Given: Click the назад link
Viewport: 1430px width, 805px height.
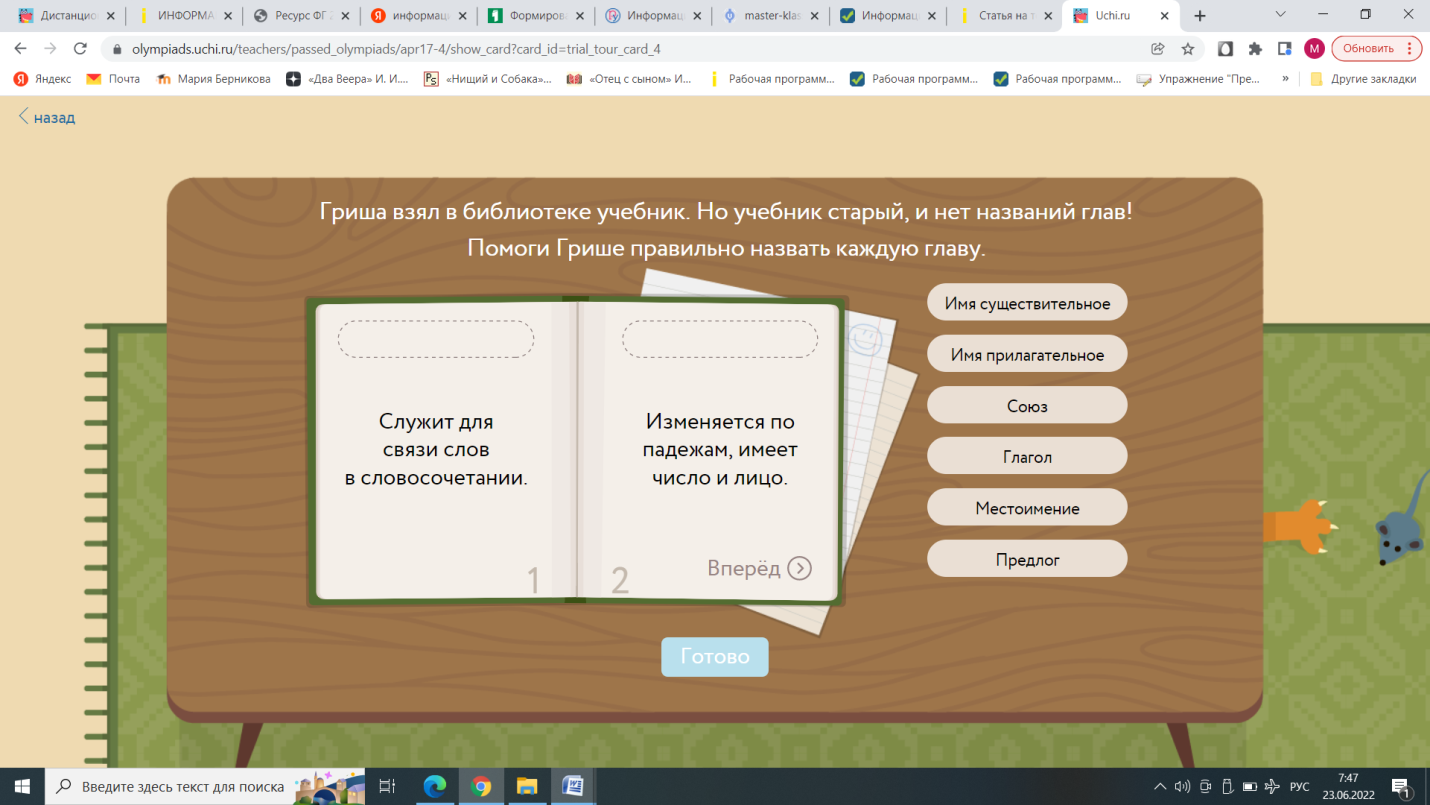Looking at the screenshot, I should pyautogui.click(x=47, y=117).
